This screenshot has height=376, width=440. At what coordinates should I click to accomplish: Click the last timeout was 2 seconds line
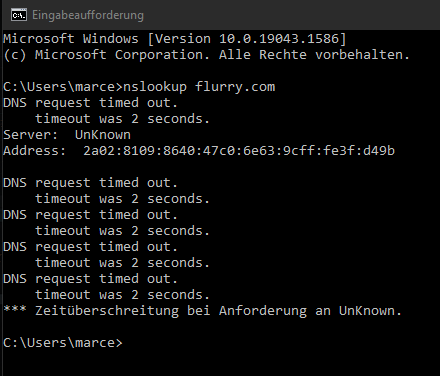(122, 295)
